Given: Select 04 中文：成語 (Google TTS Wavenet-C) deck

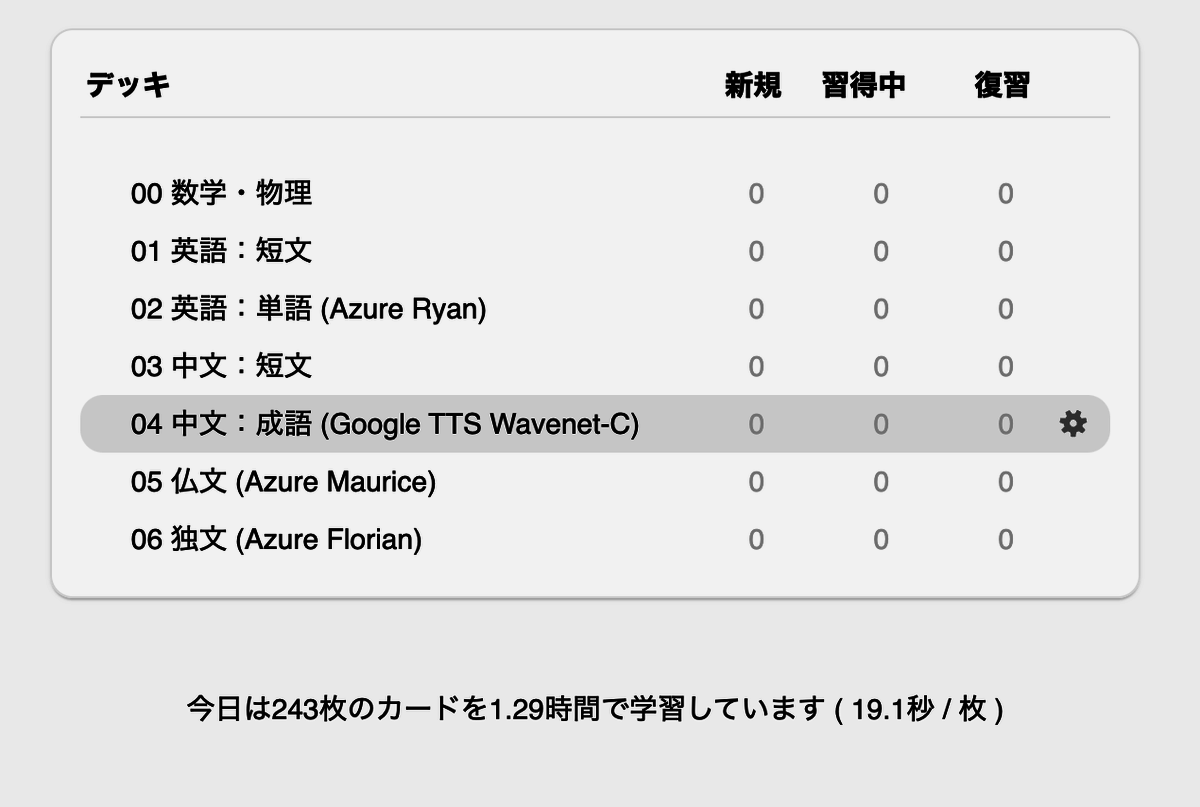Looking at the screenshot, I should pyautogui.click(x=384, y=424).
